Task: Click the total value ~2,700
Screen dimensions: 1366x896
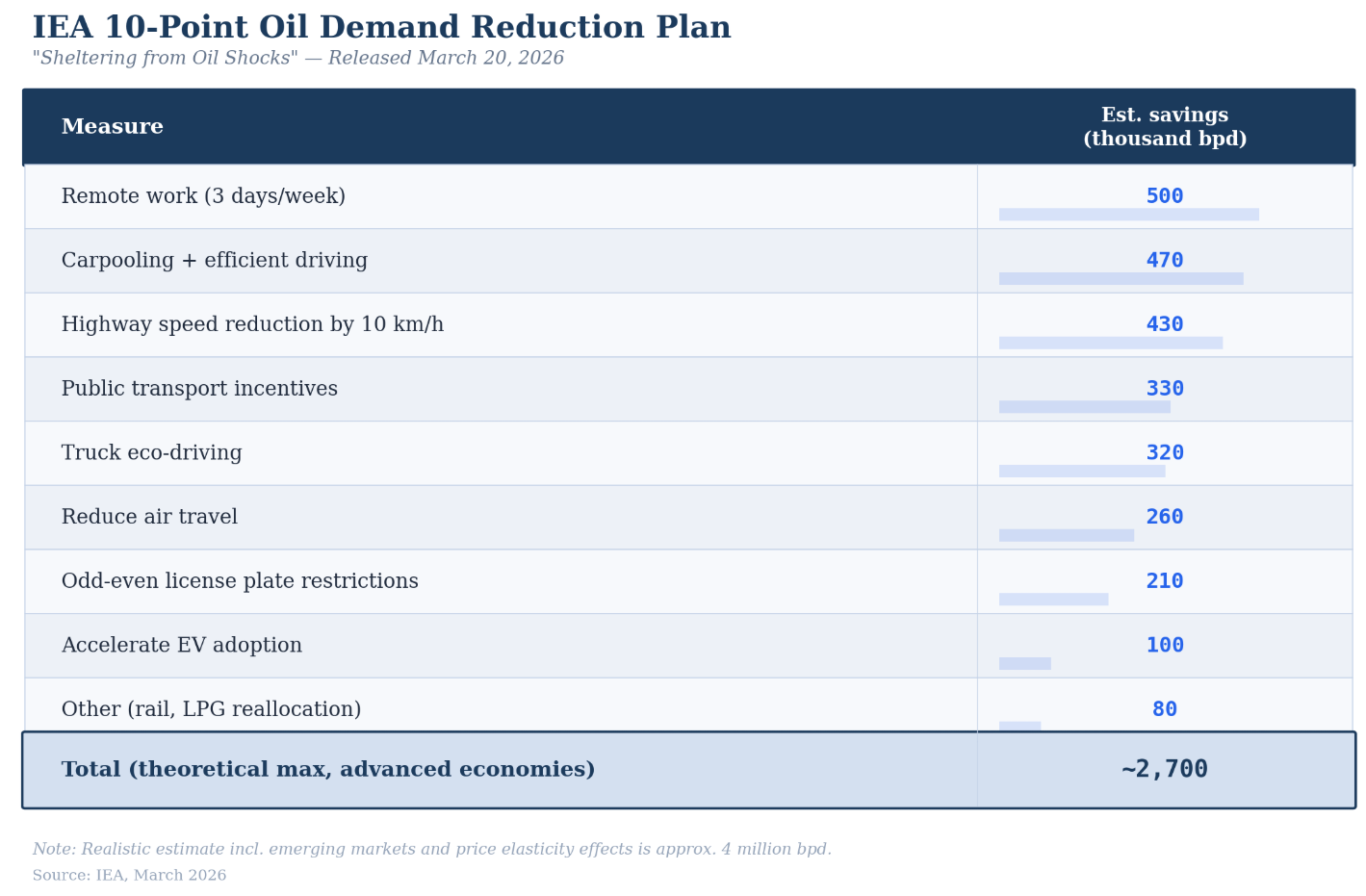Action: coord(1165,770)
